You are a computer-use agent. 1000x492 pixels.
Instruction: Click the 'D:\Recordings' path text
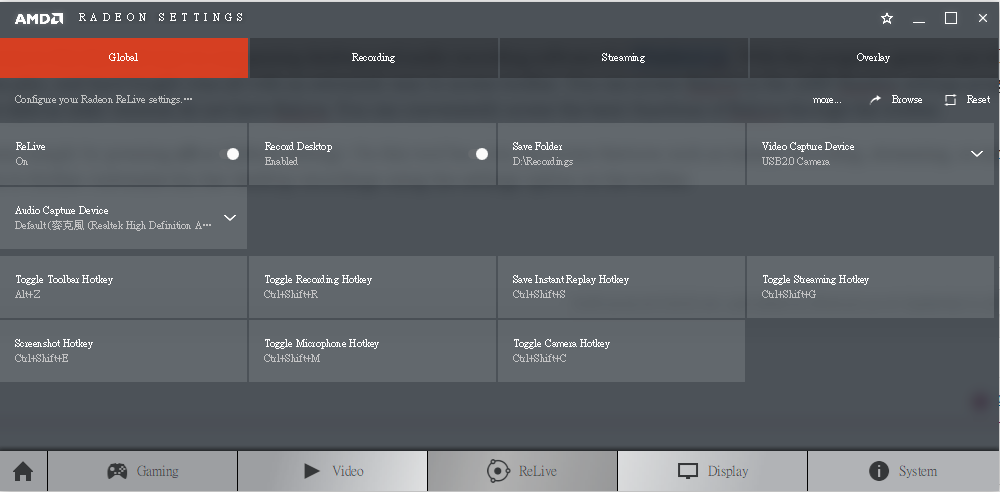[543, 161]
